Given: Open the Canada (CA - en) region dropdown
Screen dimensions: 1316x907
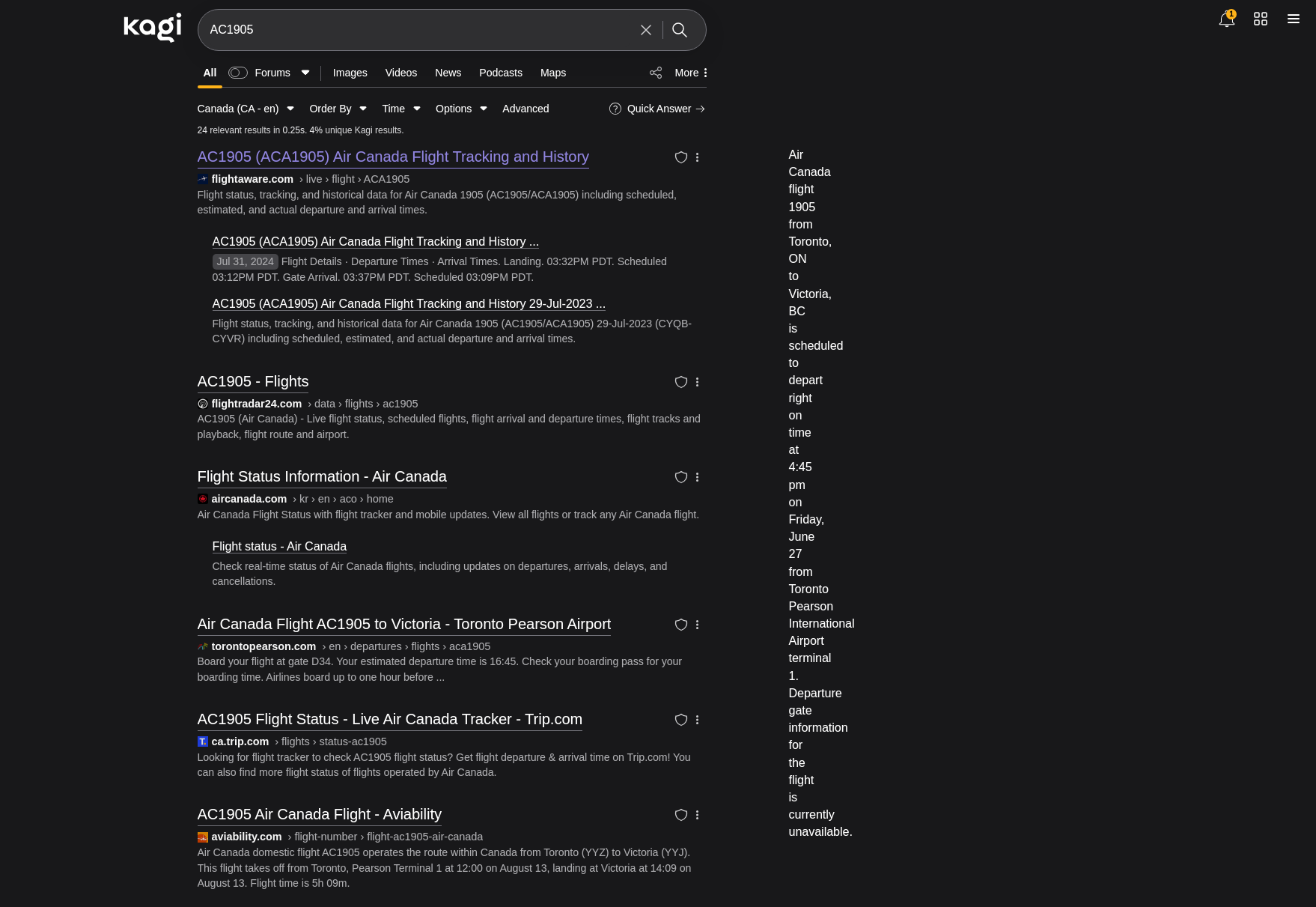Looking at the screenshot, I should [x=246, y=109].
